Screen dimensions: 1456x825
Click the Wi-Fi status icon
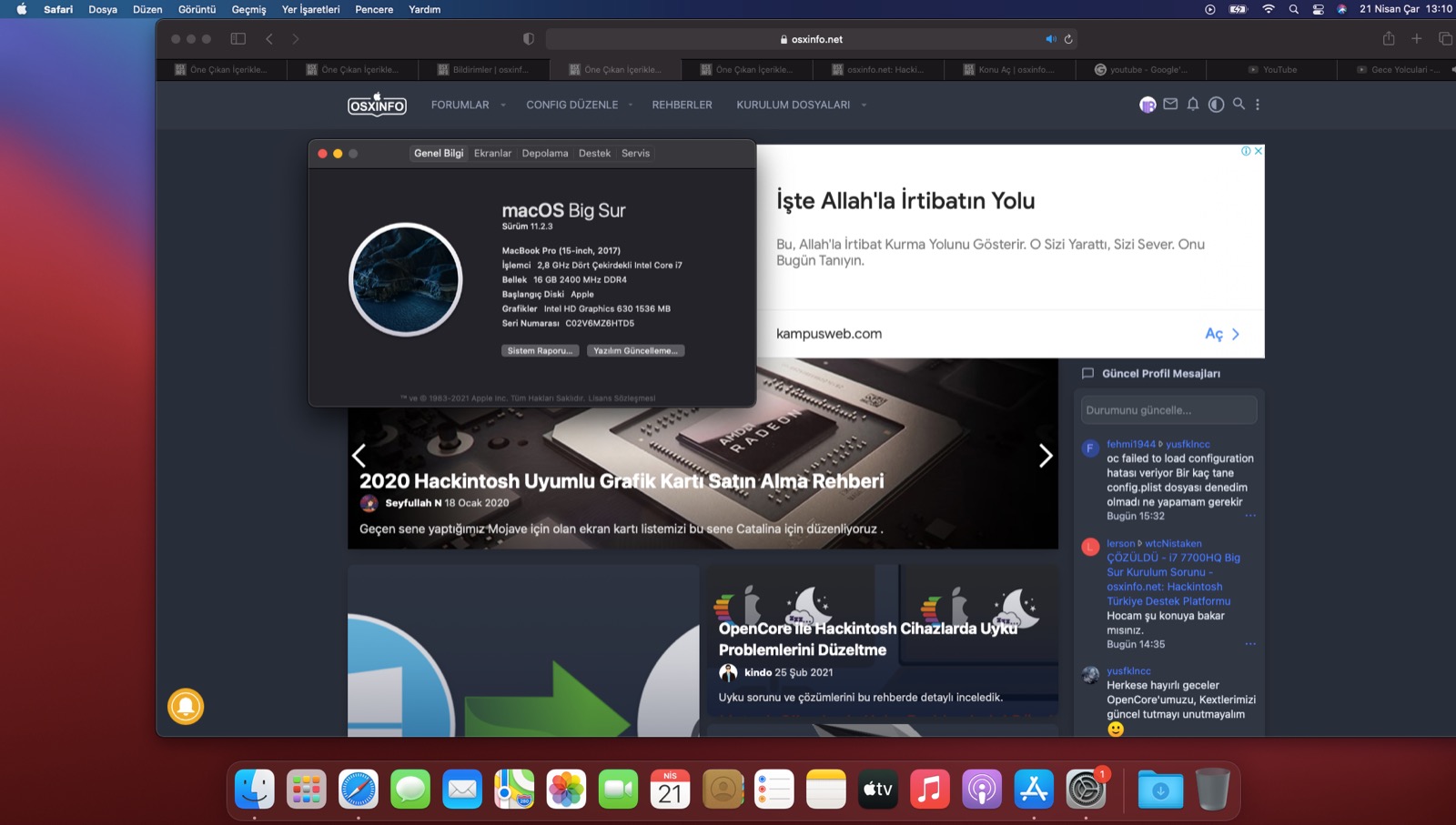1269,9
